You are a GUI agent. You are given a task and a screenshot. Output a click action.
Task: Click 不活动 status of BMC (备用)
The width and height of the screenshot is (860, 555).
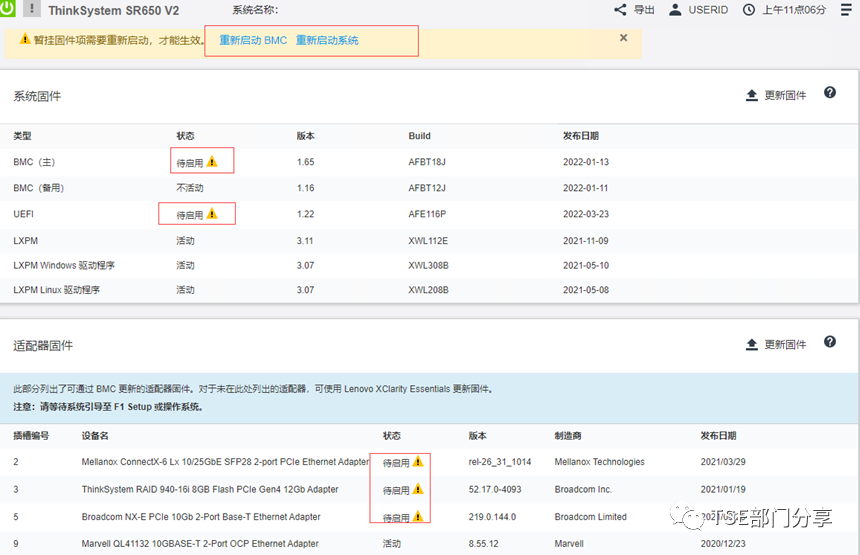pos(190,188)
